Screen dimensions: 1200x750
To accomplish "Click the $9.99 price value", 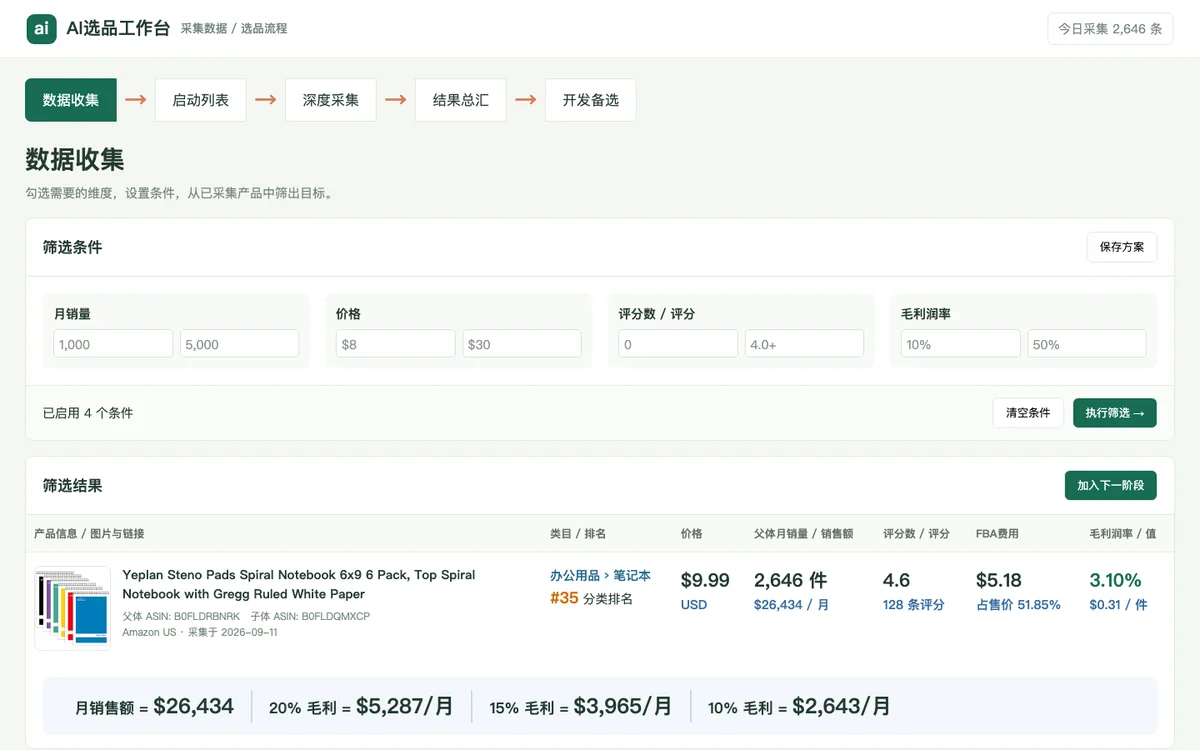I will tap(705, 580).
